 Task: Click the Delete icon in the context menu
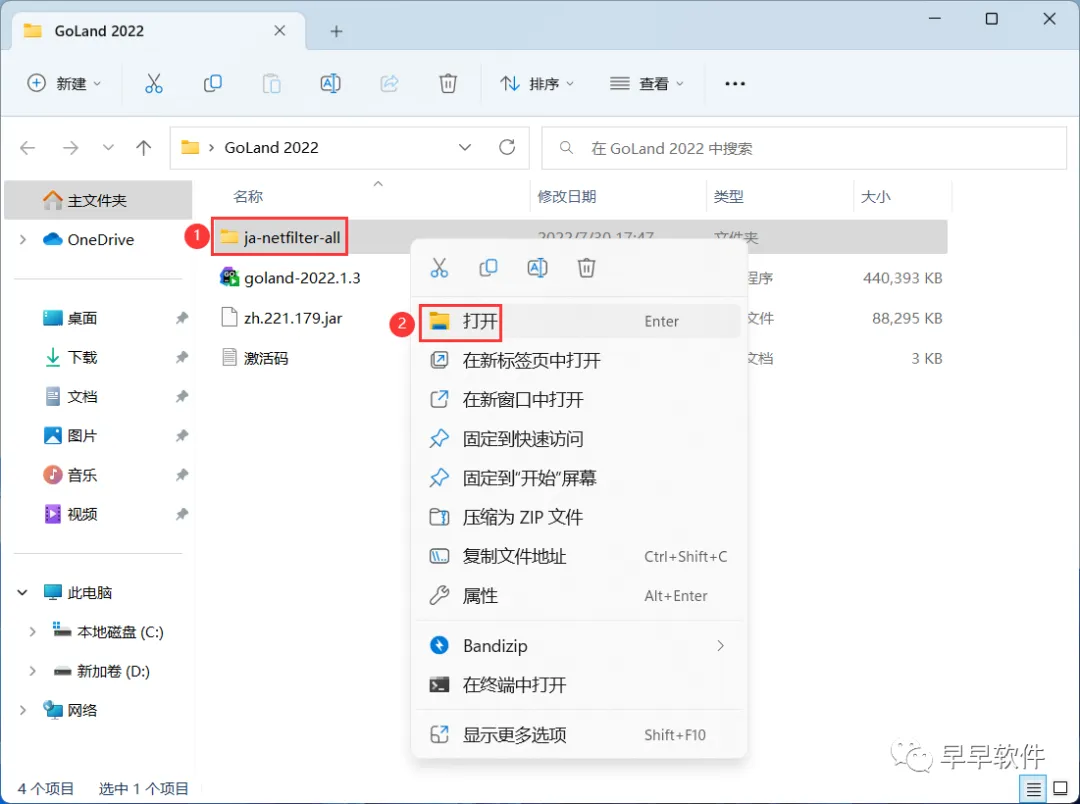pos(586,268)
